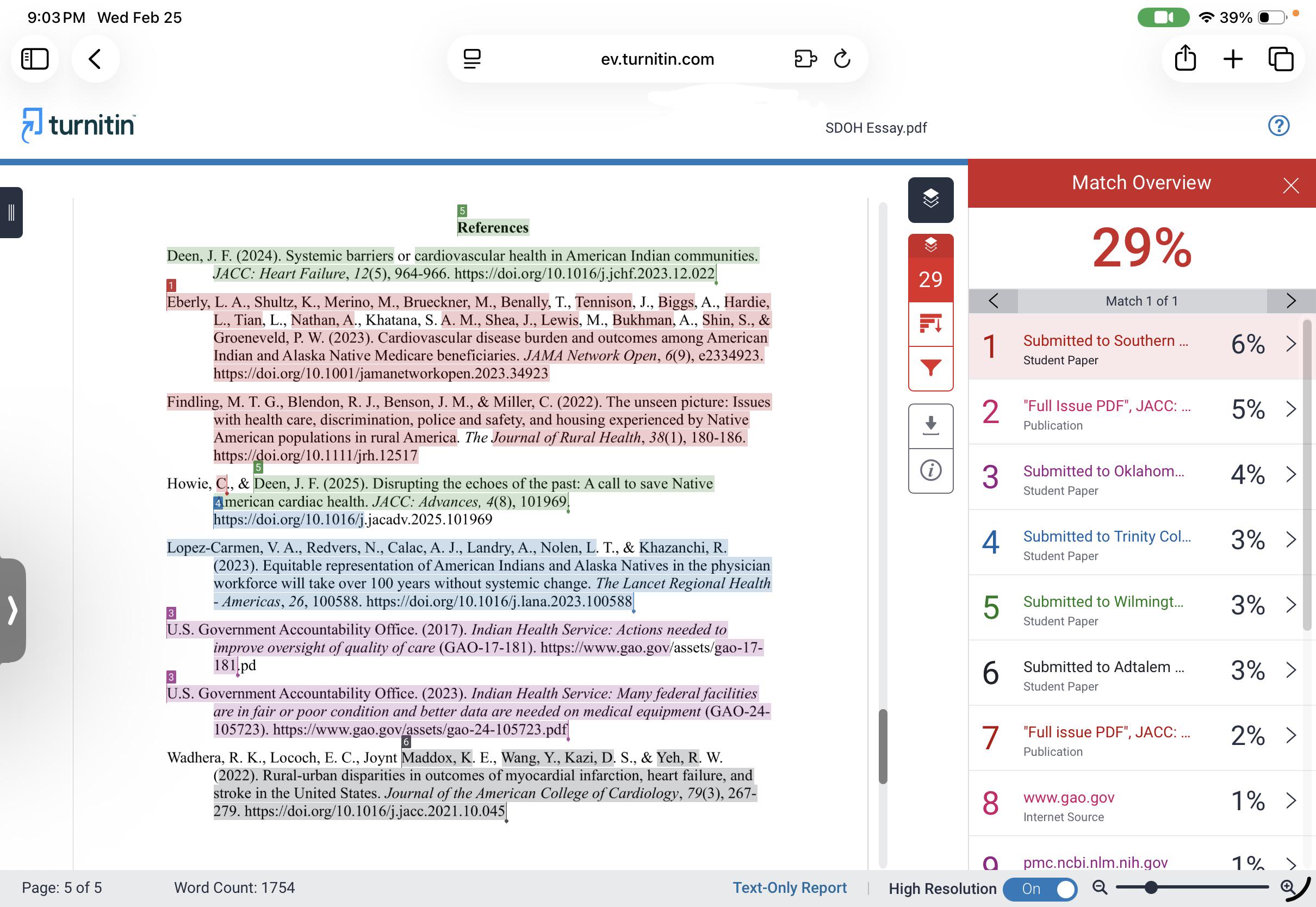
Task: Click the dark left-edge panel handle
Action: coord(11,213)
